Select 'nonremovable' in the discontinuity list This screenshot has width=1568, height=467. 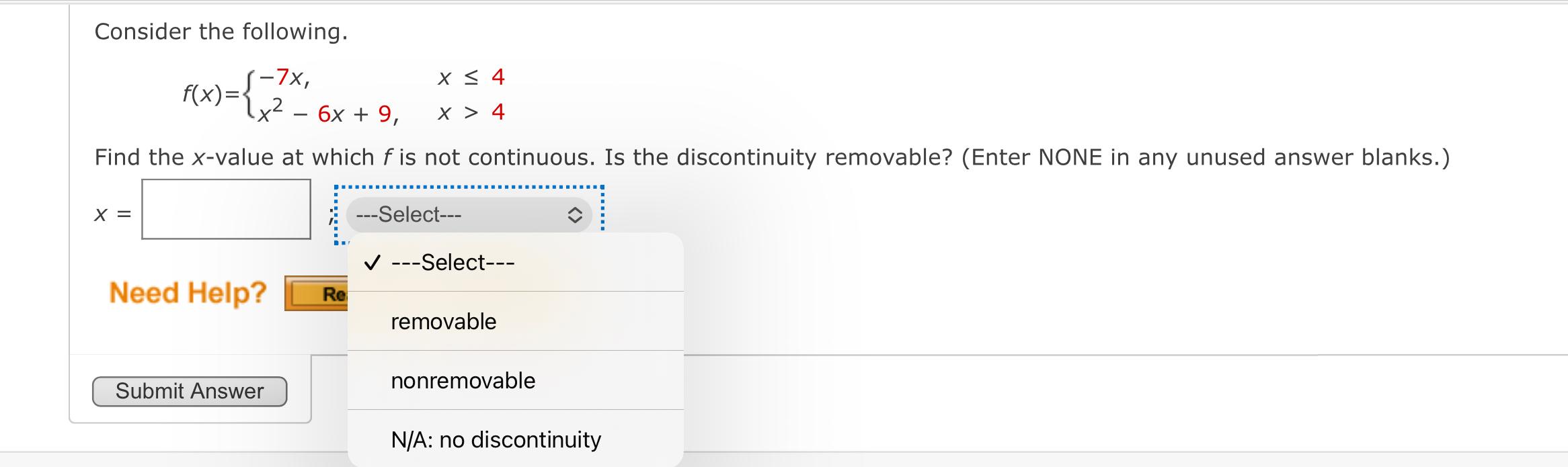pos(462,380)
